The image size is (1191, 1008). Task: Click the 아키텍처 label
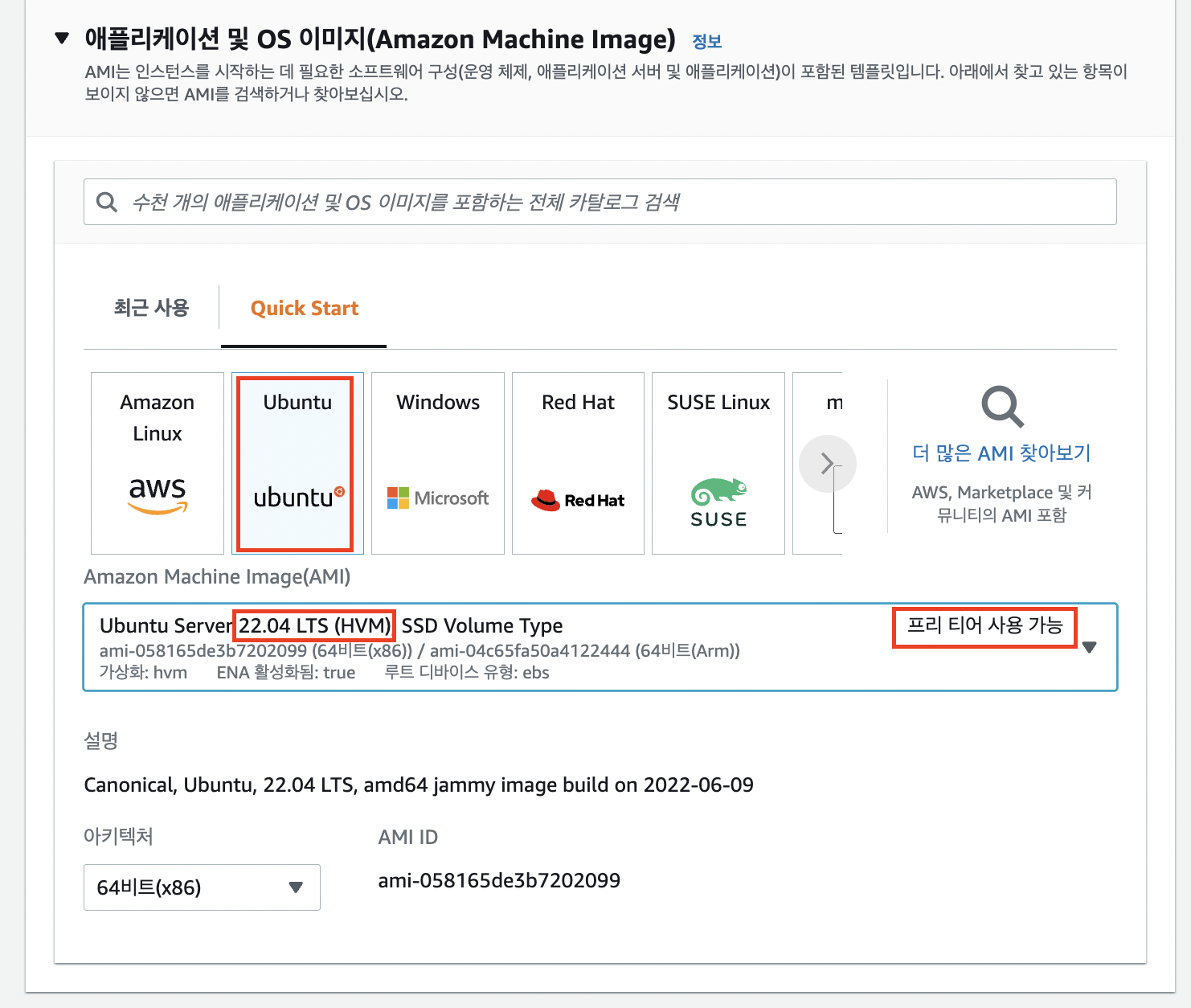coord(118,836)
